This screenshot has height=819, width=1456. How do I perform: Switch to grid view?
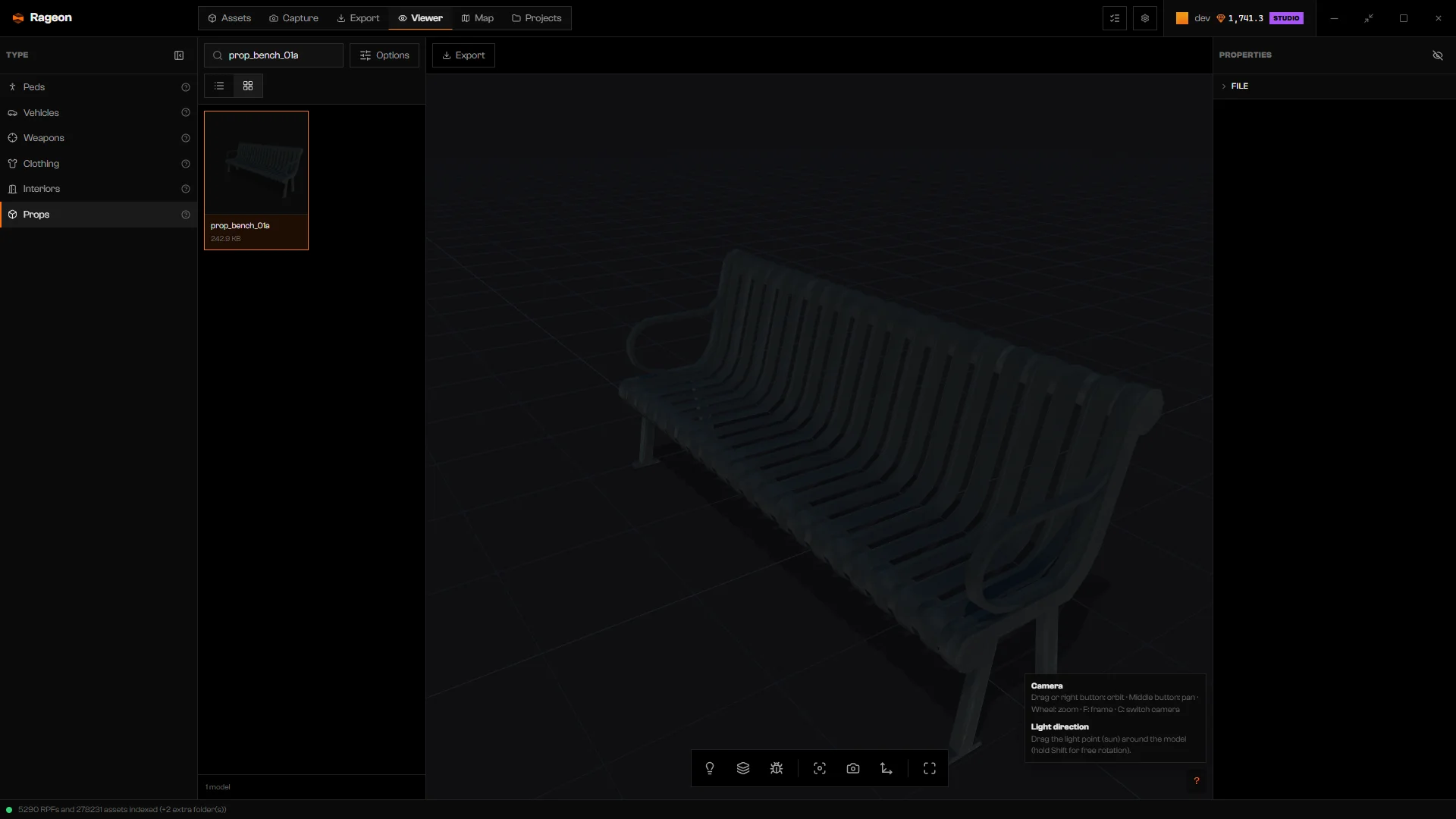[248, 86]
